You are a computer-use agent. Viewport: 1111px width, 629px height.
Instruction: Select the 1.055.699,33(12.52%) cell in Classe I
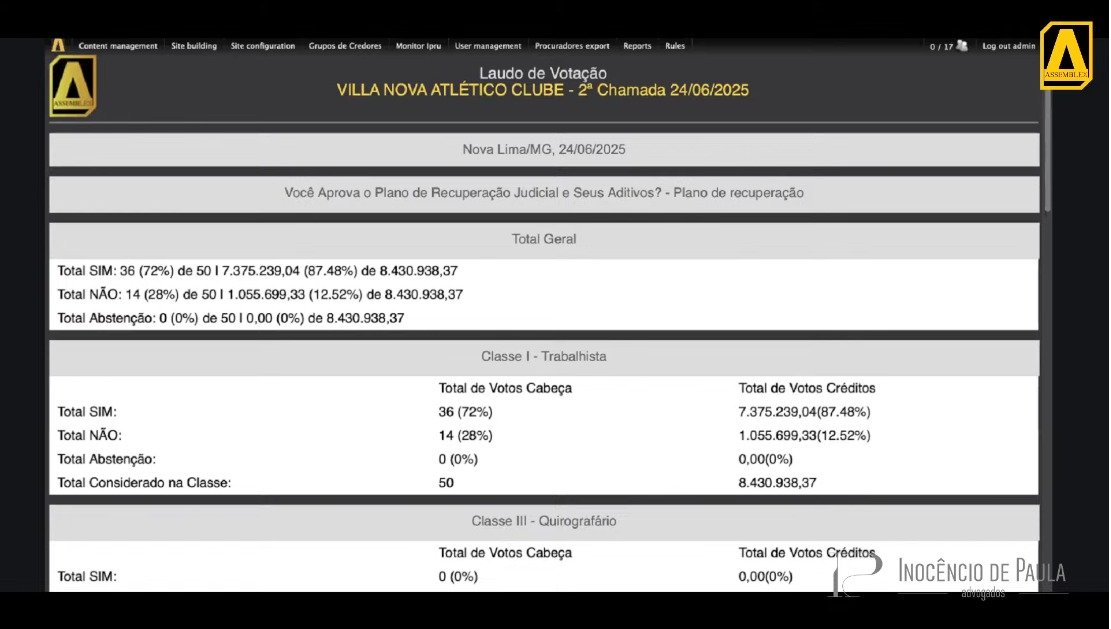(804, 436)
